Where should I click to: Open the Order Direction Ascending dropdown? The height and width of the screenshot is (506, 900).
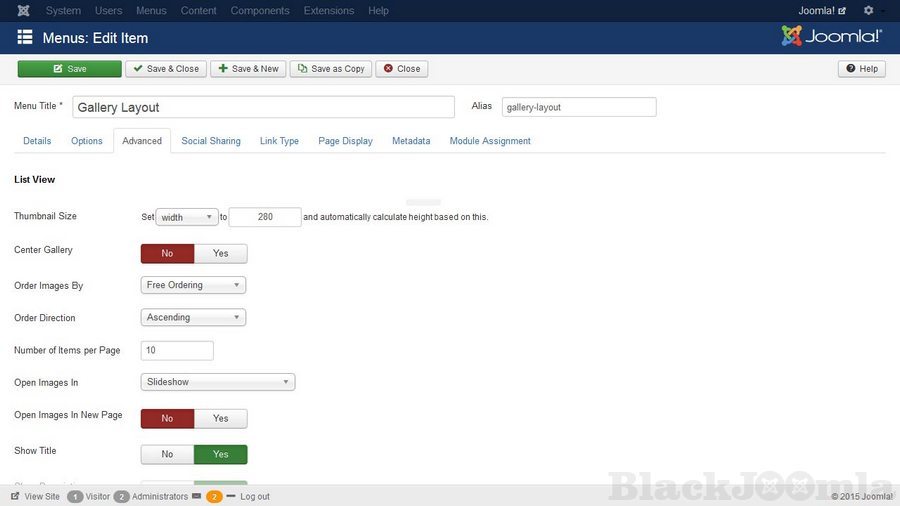tap(194, 318)
